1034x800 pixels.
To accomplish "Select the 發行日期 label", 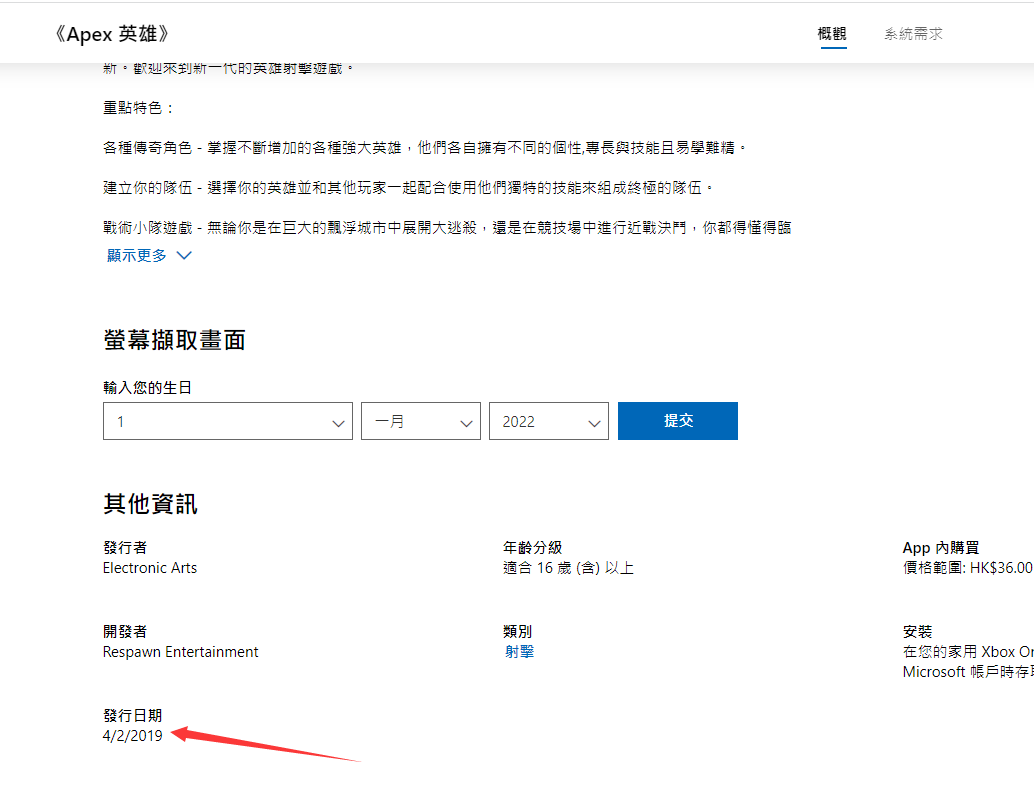I will coord(133,716).
